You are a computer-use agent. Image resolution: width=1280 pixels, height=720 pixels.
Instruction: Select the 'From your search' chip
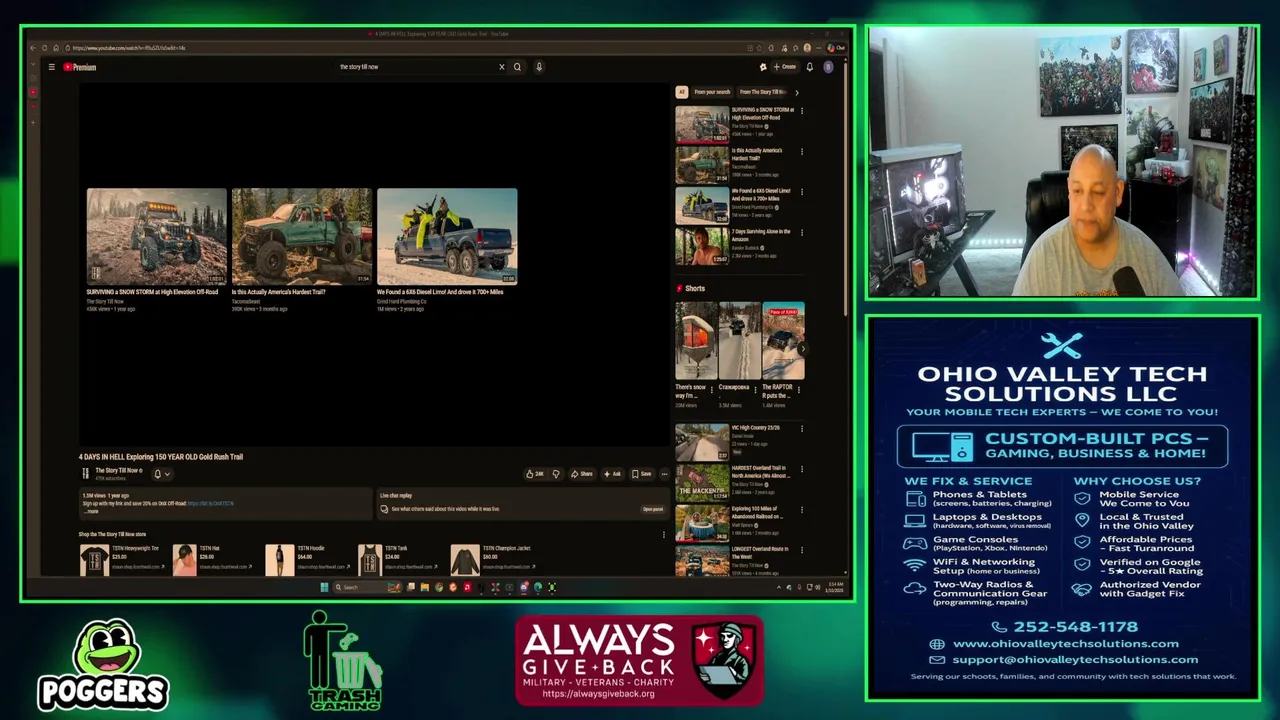pos(712,92)
